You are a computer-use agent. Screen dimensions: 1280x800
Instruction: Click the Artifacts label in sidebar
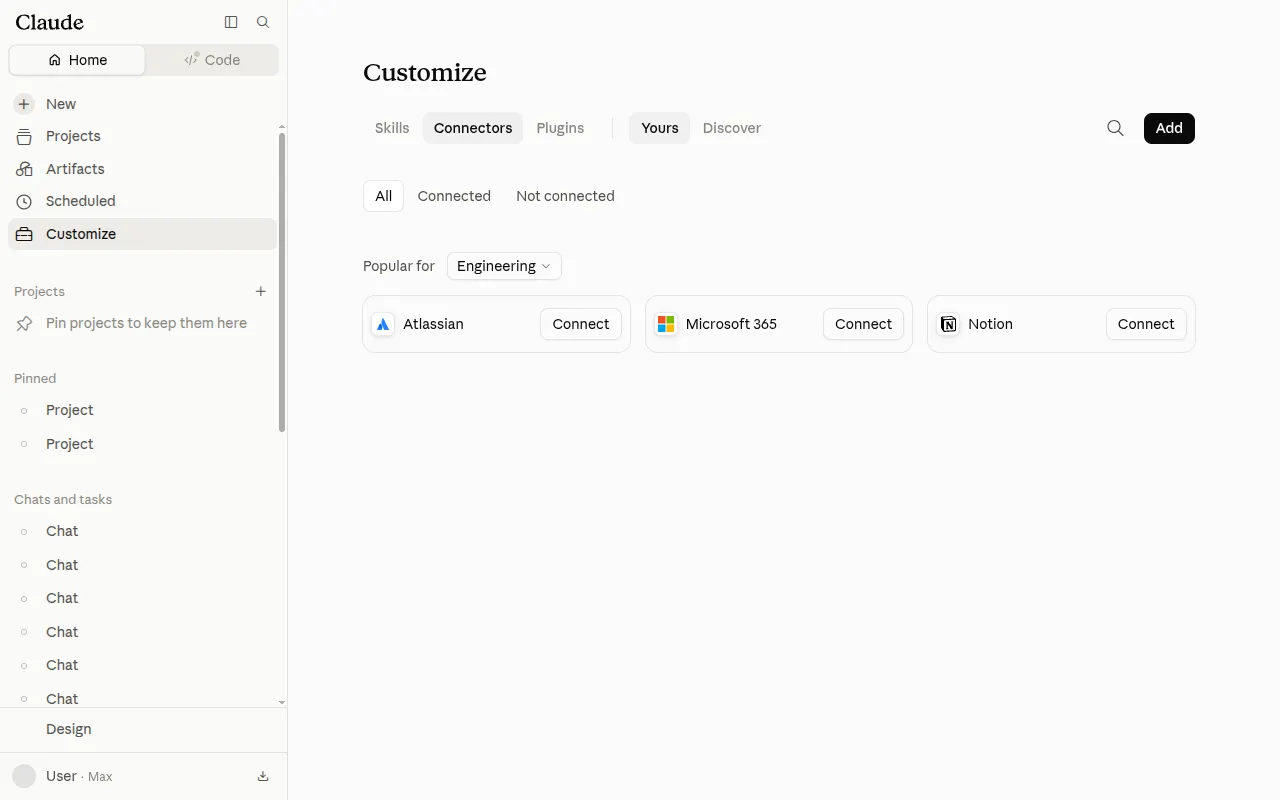coord(75,169)
